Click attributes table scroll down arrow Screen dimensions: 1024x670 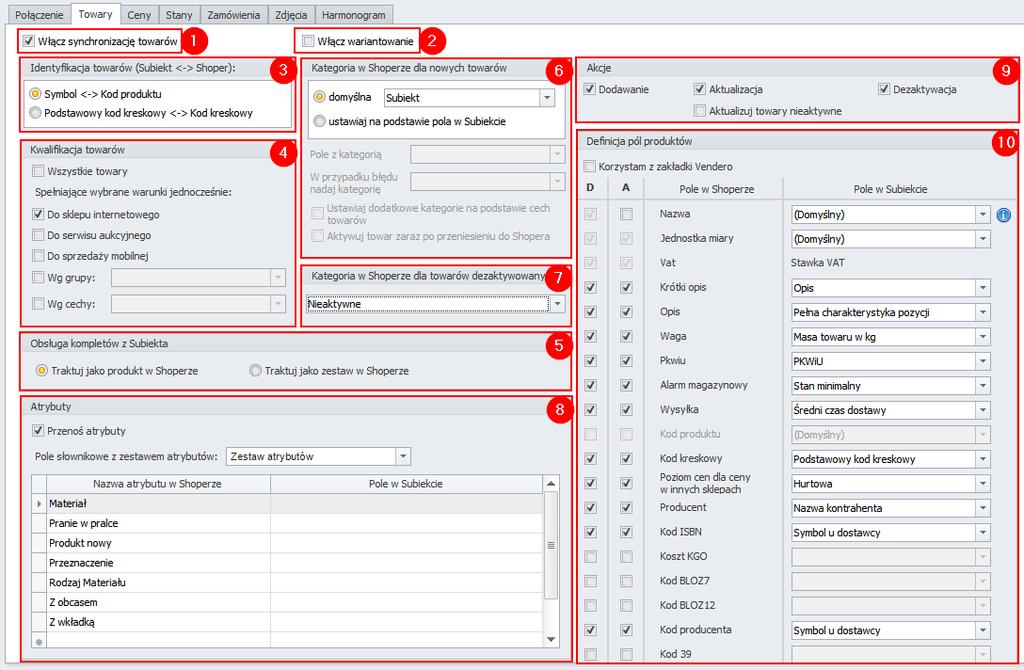click(551, 639)
